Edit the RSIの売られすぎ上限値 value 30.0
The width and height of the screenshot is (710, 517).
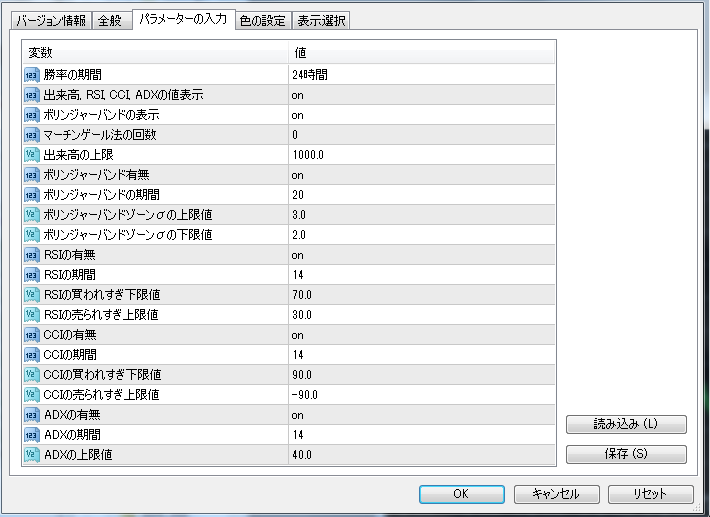click(x=422, y=315)
